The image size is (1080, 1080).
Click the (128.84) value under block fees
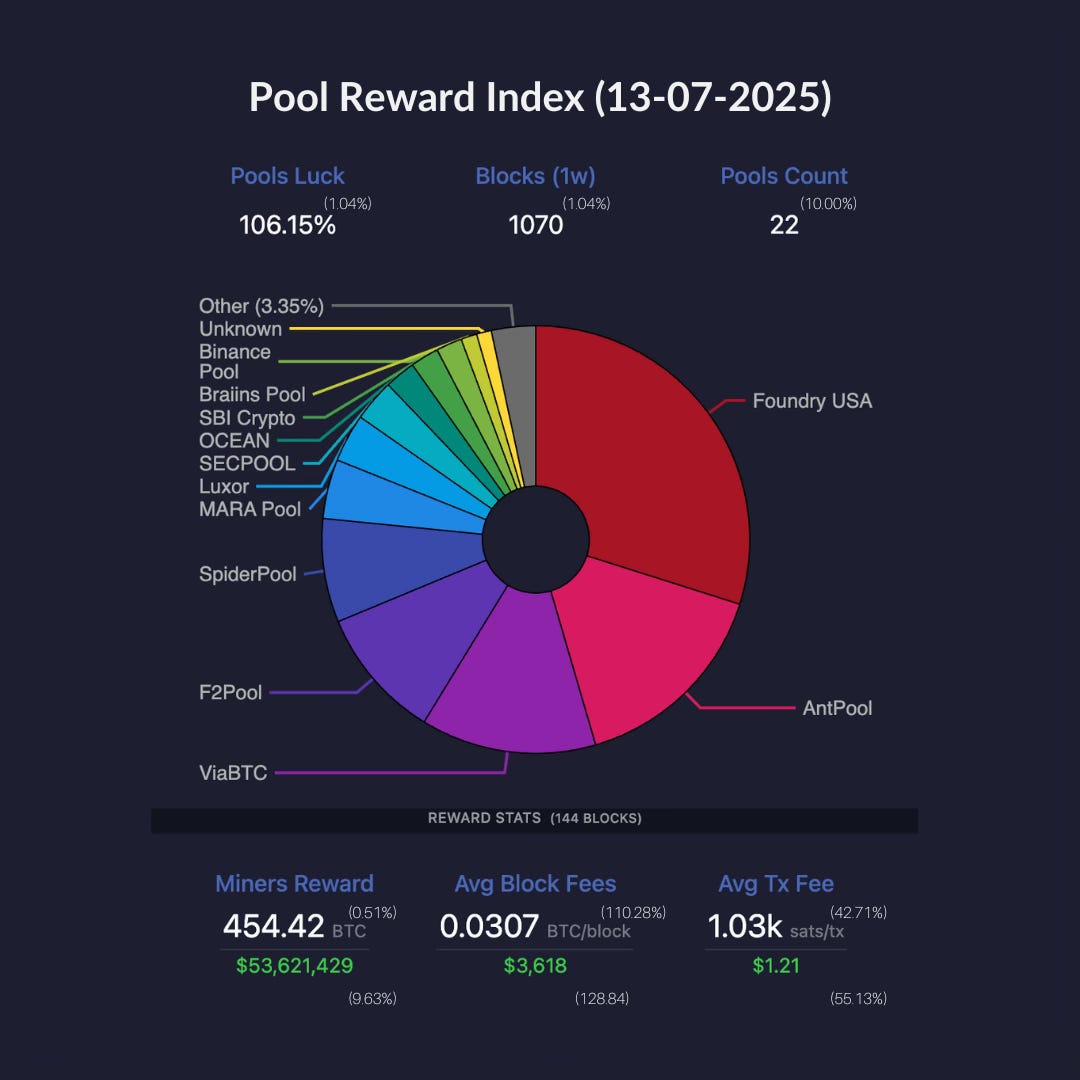pyautogui.click(x=602, y=999)
